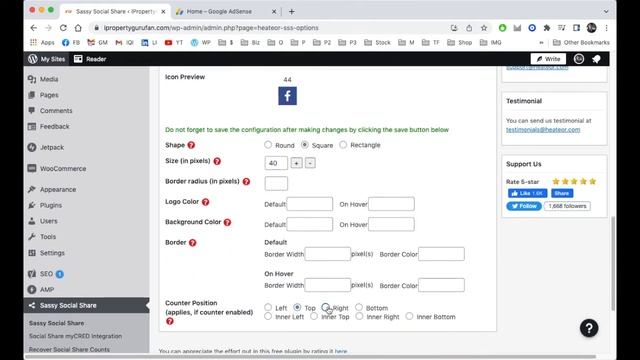
Task: Open the Biz bookmarks folder
Action: pyautogui.click(x=250, y=42)
